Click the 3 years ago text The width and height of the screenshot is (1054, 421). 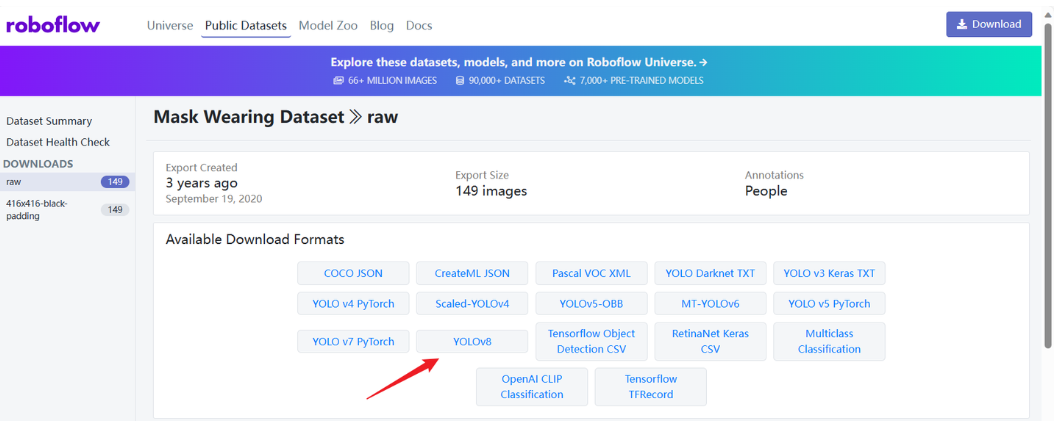coord(201,183)
